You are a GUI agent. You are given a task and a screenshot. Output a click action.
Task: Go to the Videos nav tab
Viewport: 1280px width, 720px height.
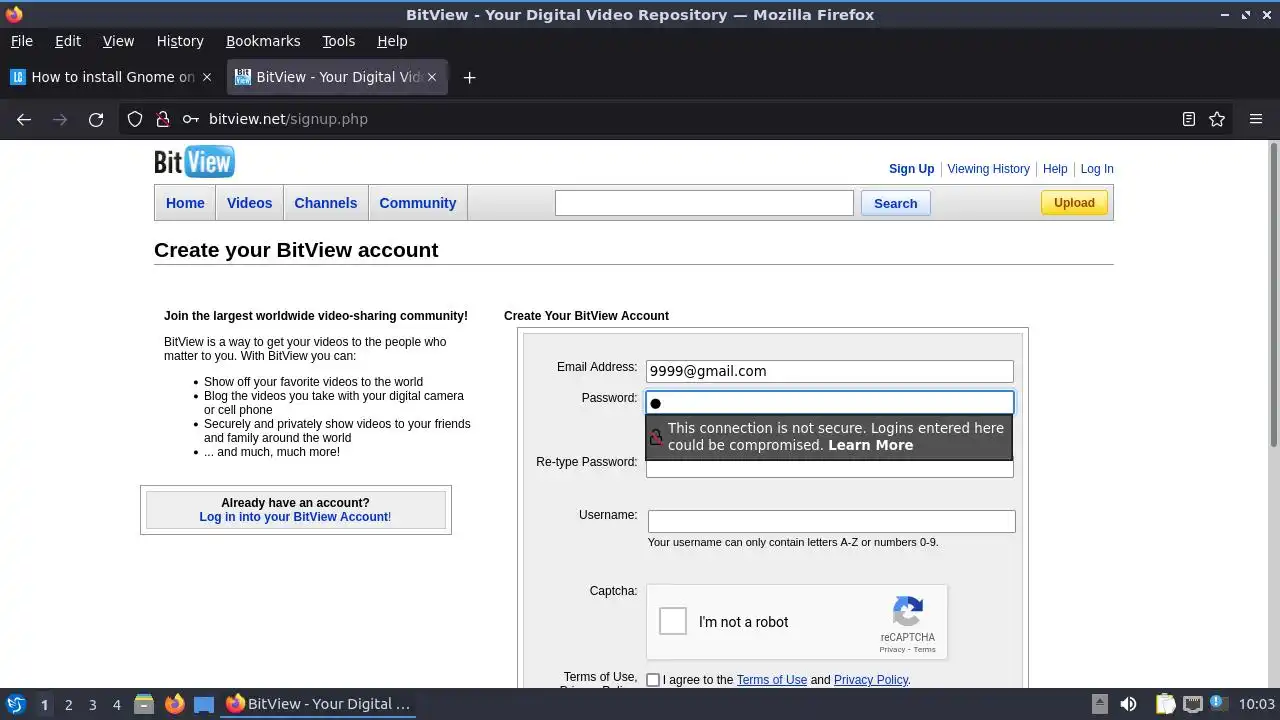[x=249, y=203]
